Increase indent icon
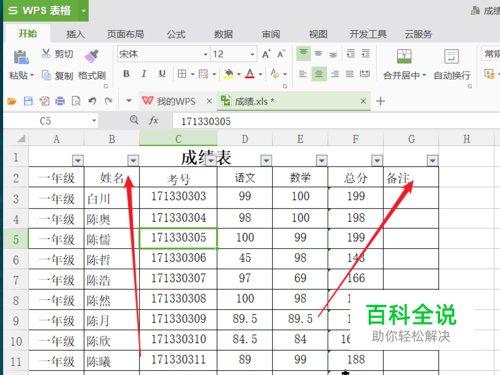The height and width of the screenshot is (375, 500). click(x=366, y=54)
